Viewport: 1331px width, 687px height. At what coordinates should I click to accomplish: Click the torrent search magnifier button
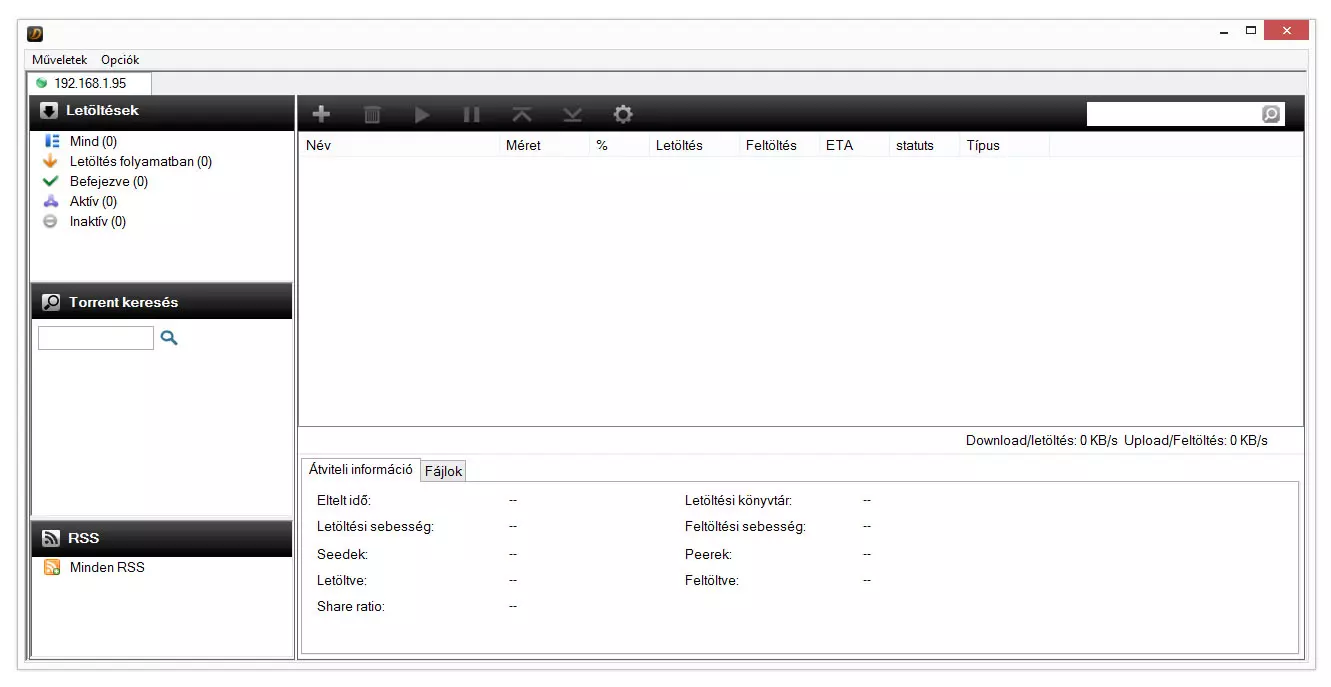[169, 338]
